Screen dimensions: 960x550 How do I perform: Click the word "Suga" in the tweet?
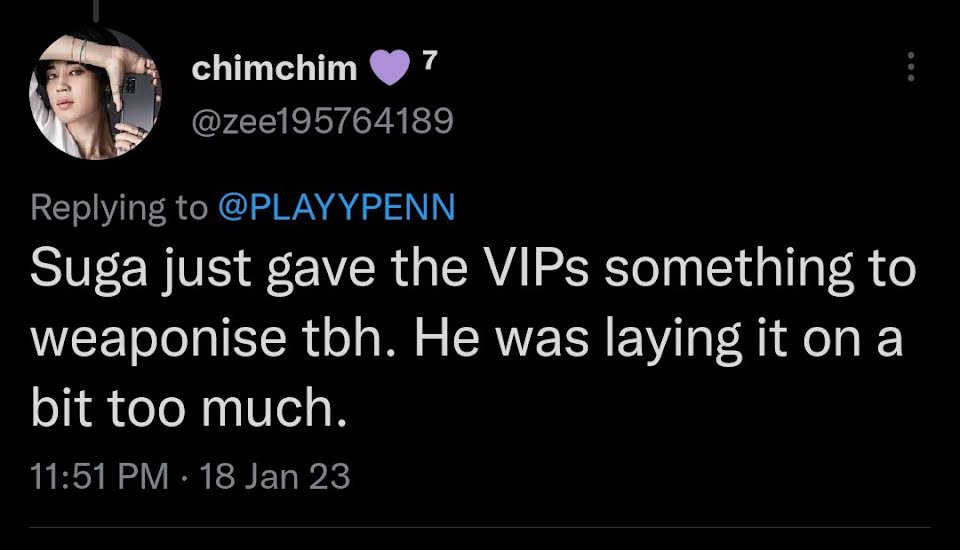pos(89,269)
